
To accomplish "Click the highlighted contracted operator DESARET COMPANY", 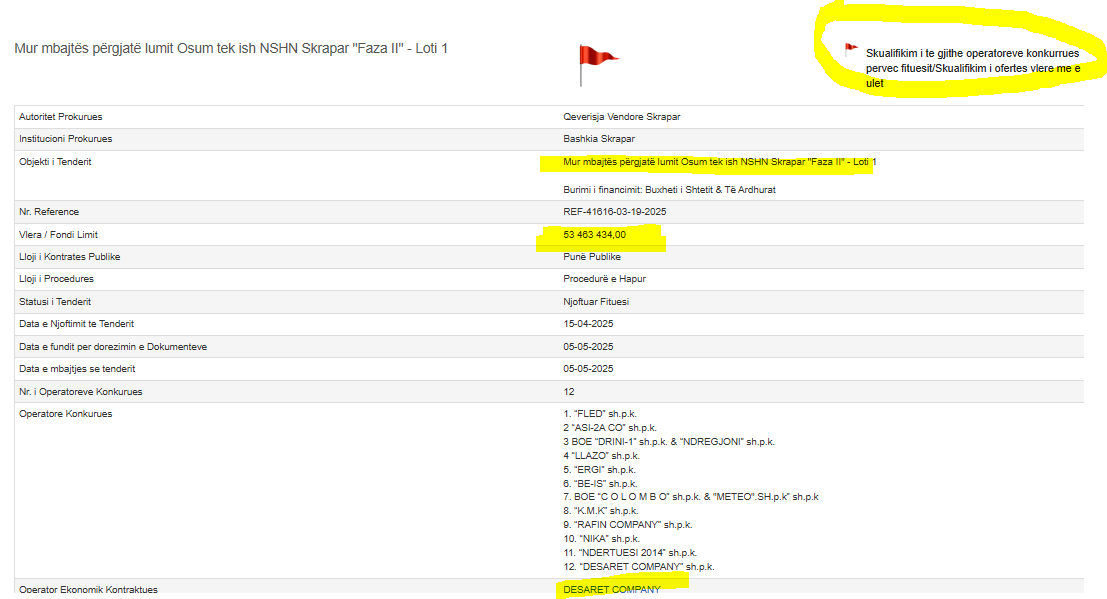I will click(612, 589).
